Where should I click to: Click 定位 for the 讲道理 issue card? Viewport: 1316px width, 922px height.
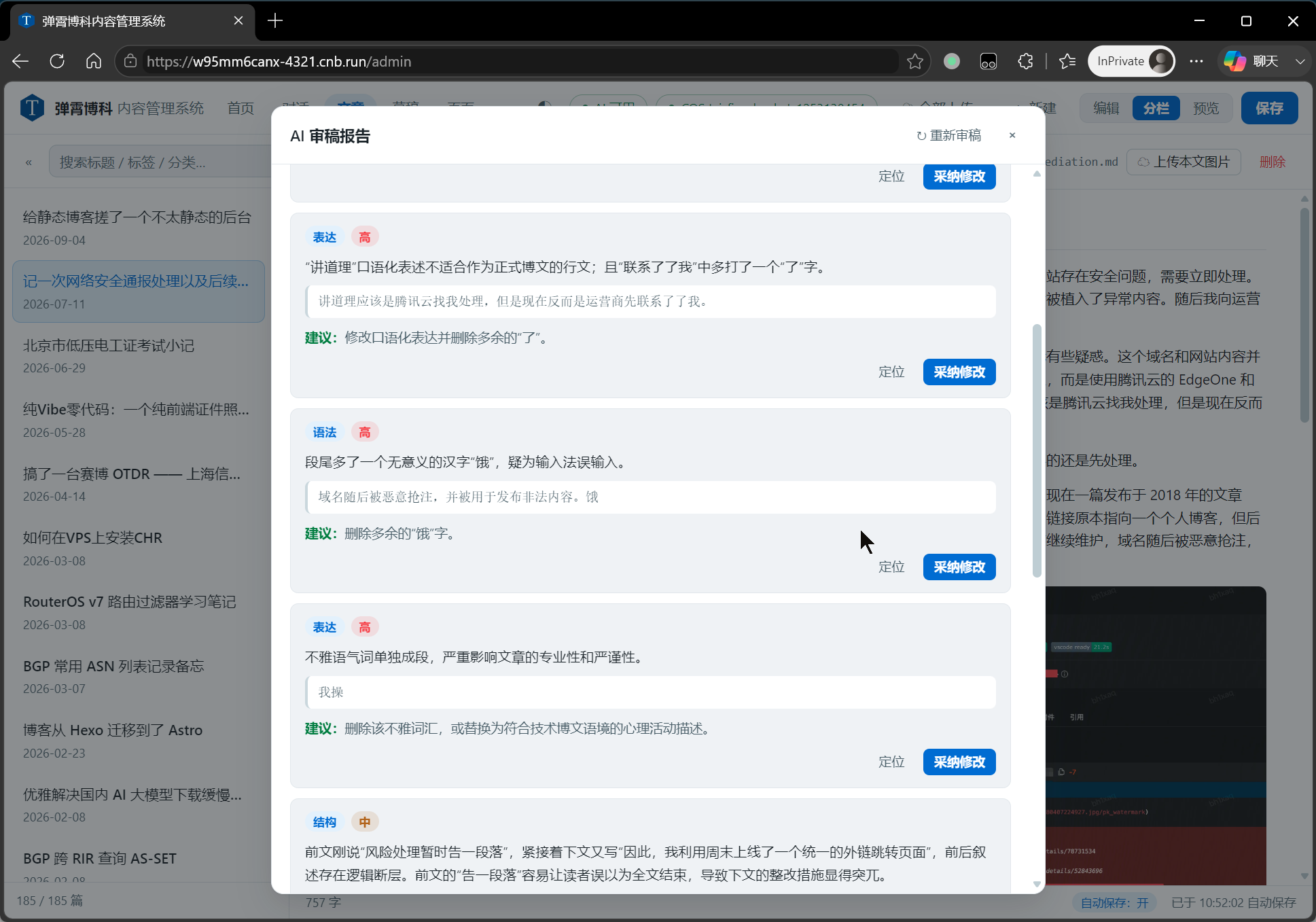pos(891,372)
